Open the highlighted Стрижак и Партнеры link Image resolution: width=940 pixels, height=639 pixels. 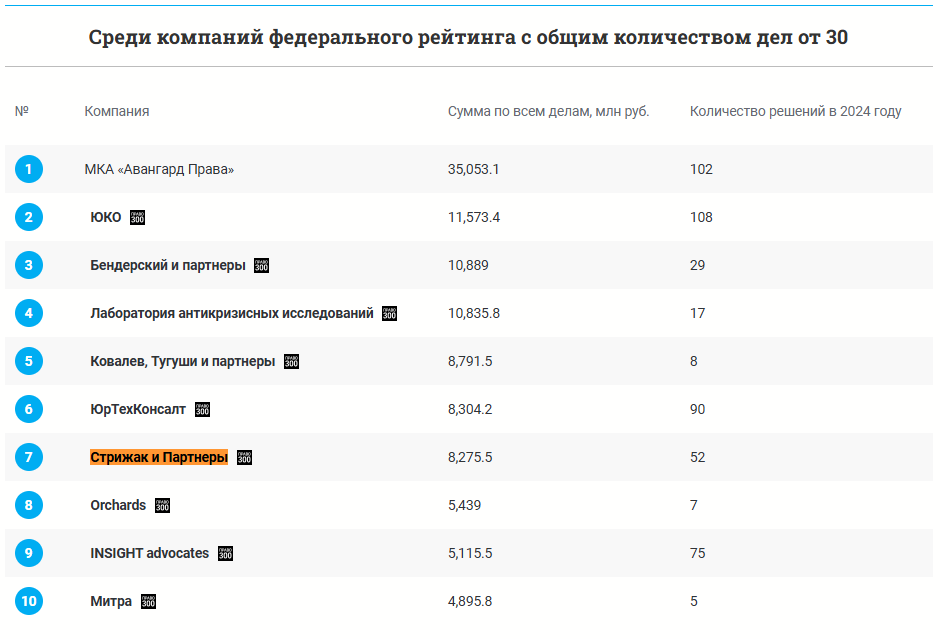pyautogui.click(x=159, y=457)
